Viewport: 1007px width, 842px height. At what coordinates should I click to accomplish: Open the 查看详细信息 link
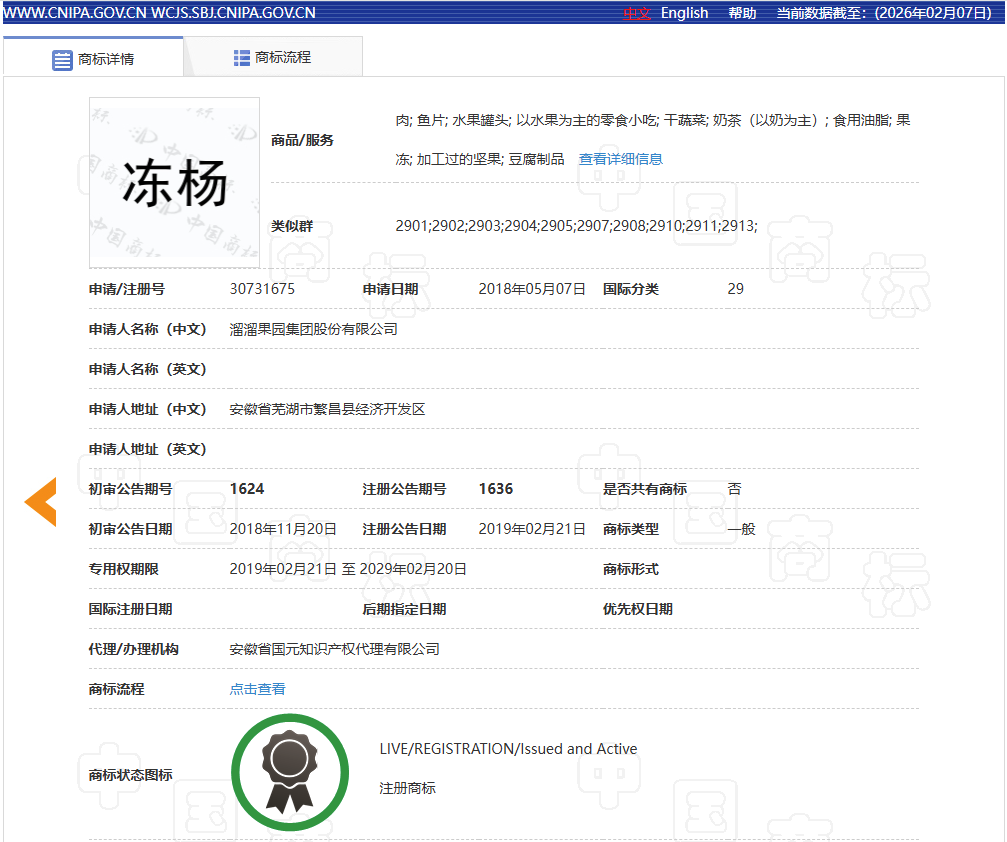click(x=620, y=159)
